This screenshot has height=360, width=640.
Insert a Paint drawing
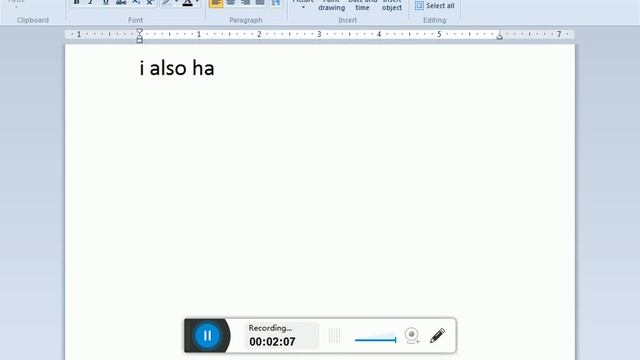point(331,5)
